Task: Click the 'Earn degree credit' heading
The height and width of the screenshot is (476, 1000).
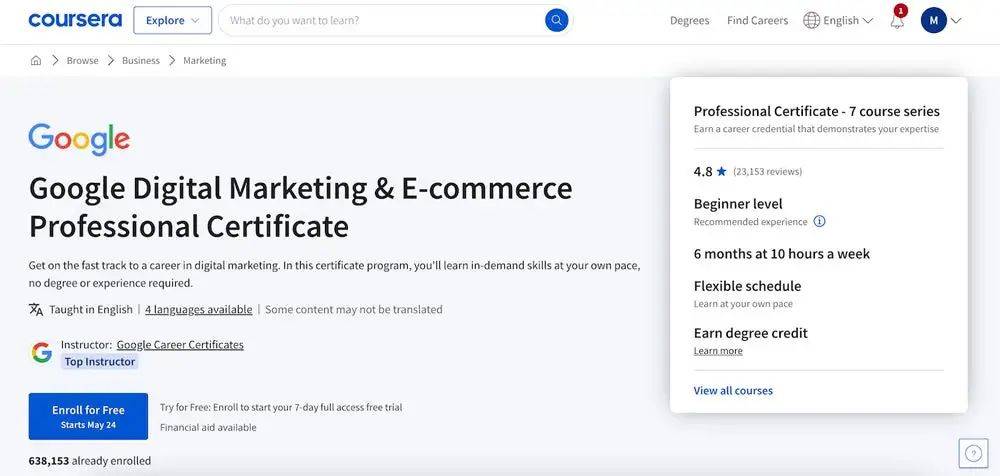Action: click(751, 333)
